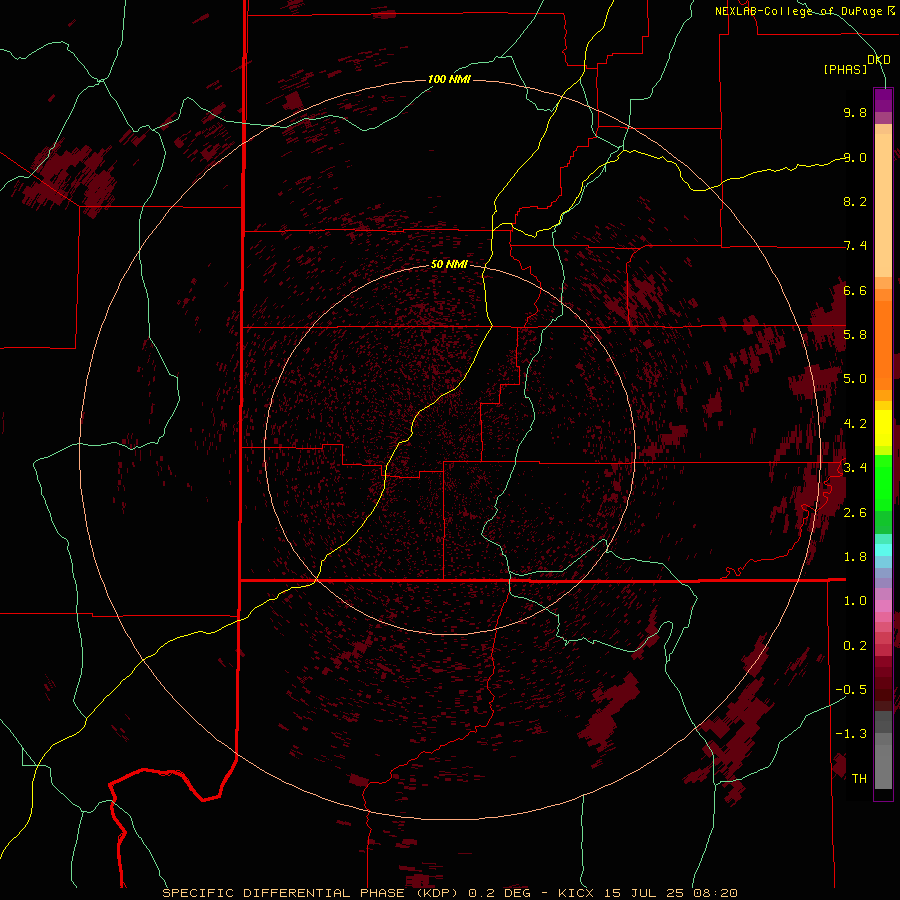This screenshot has width=900, height=900.
Task: Click the 7.4 scale value
Action: tap(855, 246)
